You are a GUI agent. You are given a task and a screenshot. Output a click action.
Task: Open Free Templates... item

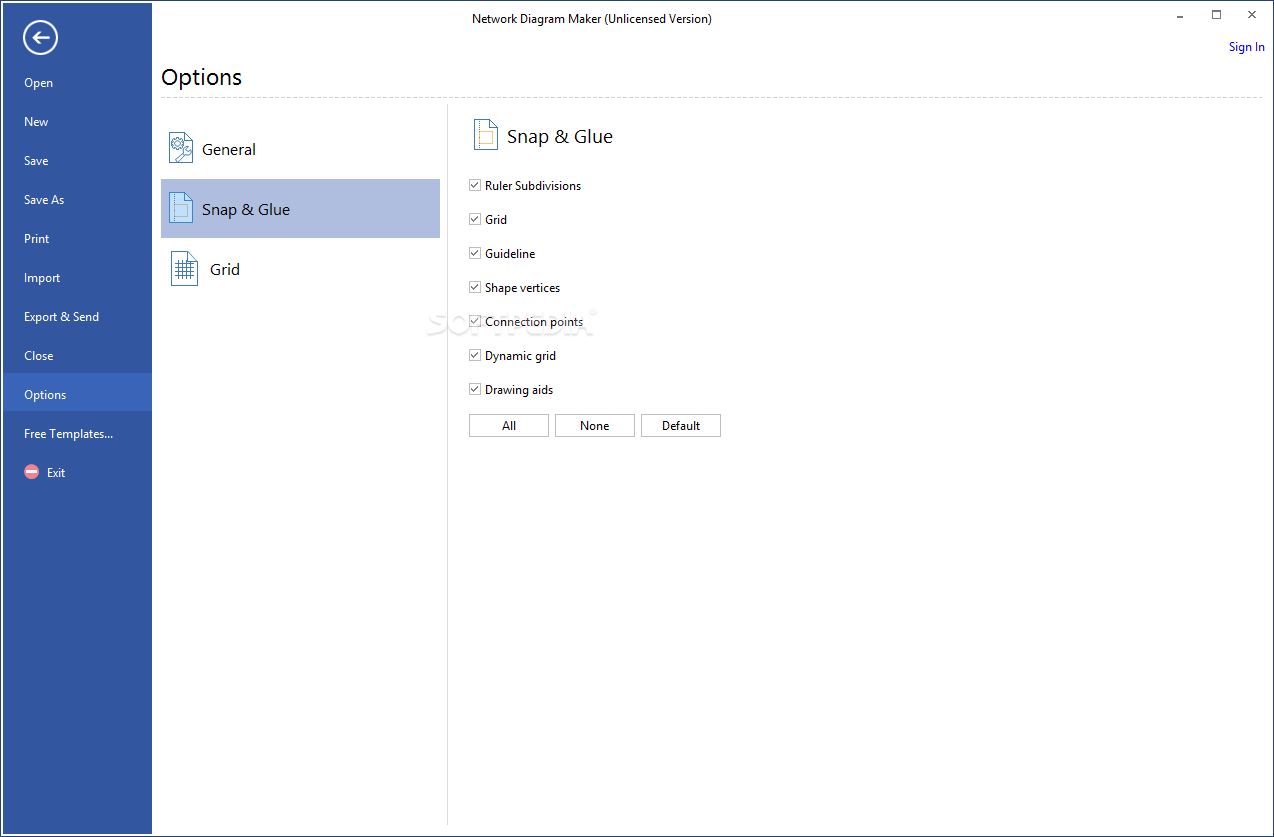[x=77, y=434]
